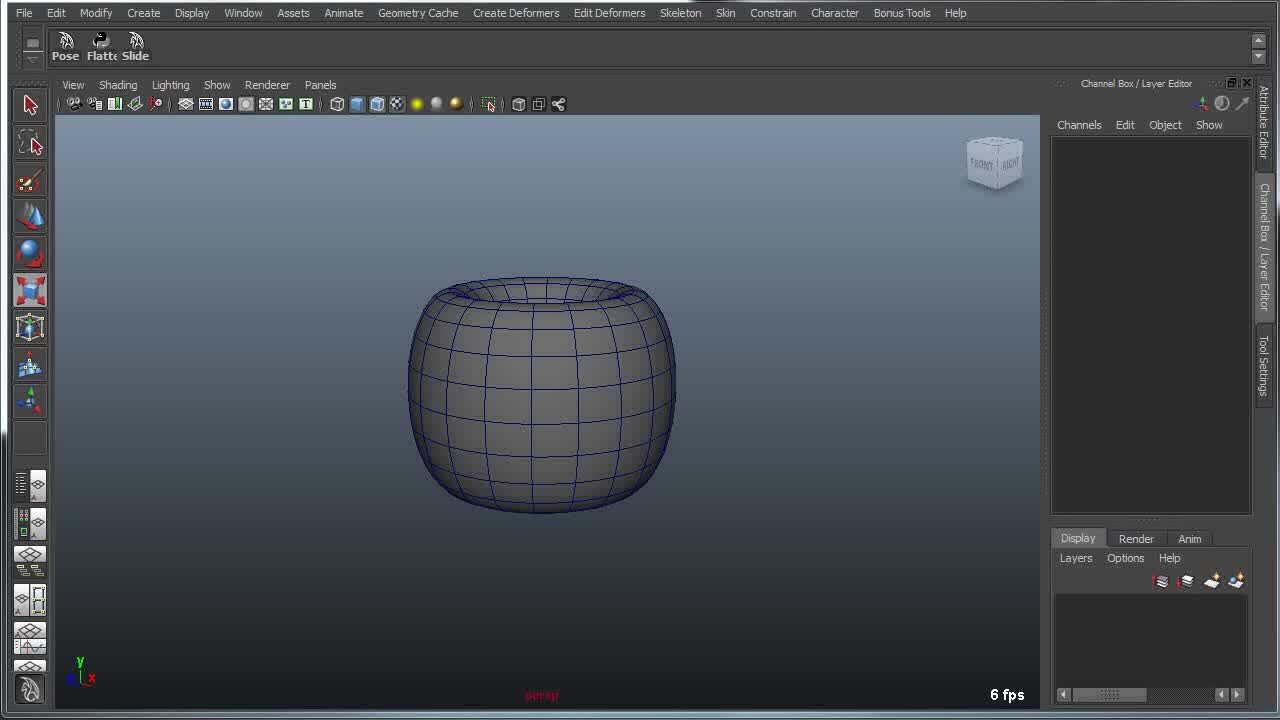Expand the layer editor Options menu

[1125, 558]
